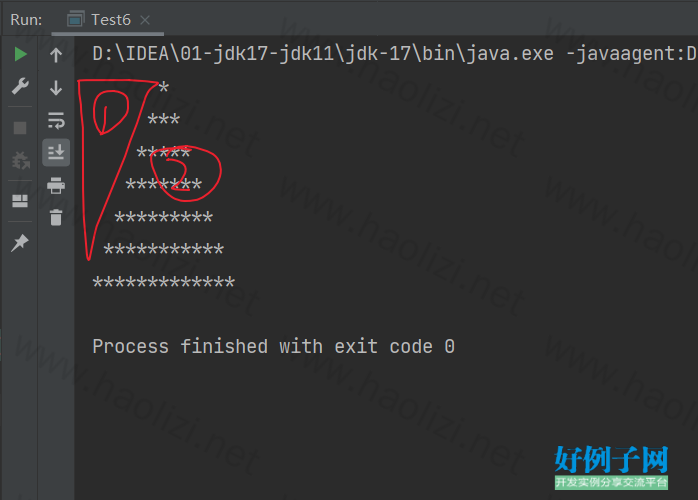Stop the process with the square icon

pyautogui.click(x=20, y=128)
